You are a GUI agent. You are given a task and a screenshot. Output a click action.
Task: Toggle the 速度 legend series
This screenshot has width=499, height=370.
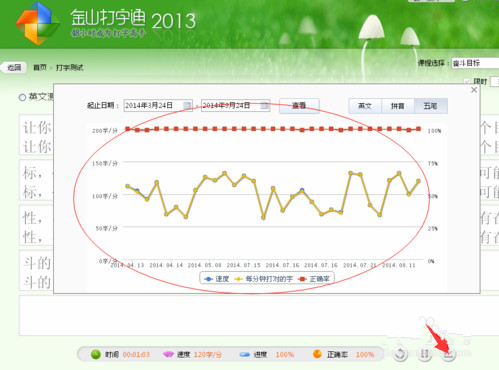pos(217,279)
